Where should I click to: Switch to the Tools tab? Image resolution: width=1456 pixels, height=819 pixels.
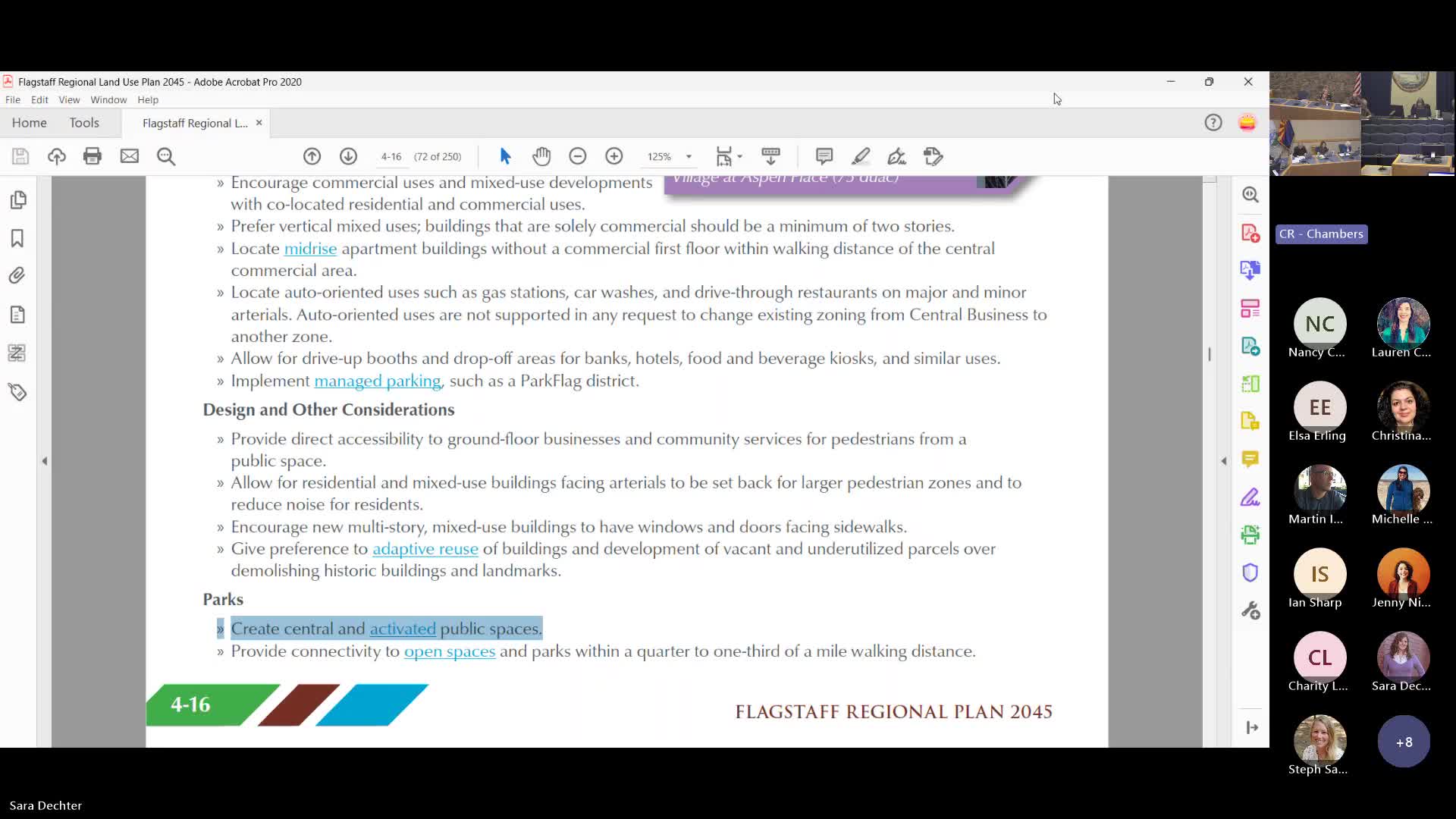(84, 123)
